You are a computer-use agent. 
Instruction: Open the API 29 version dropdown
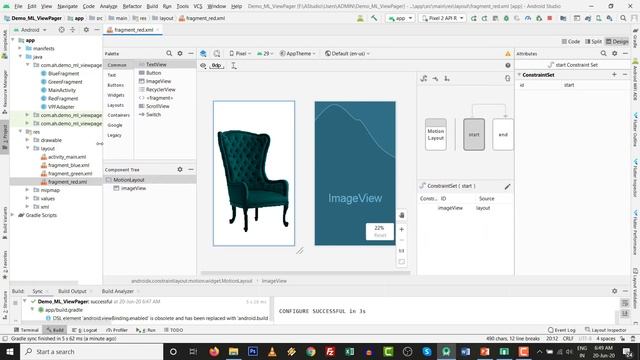[x=265, y=53]
